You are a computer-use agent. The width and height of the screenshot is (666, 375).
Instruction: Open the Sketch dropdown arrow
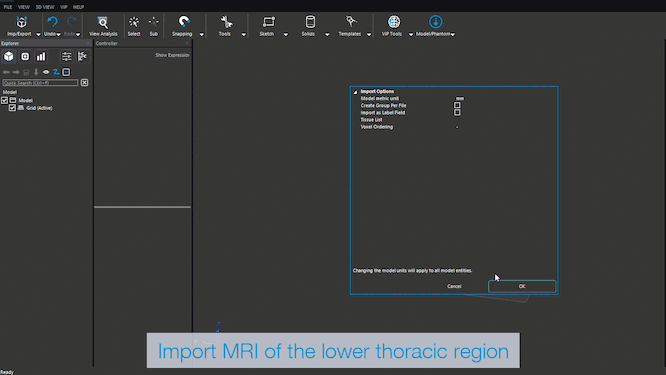tap(285, 34)
